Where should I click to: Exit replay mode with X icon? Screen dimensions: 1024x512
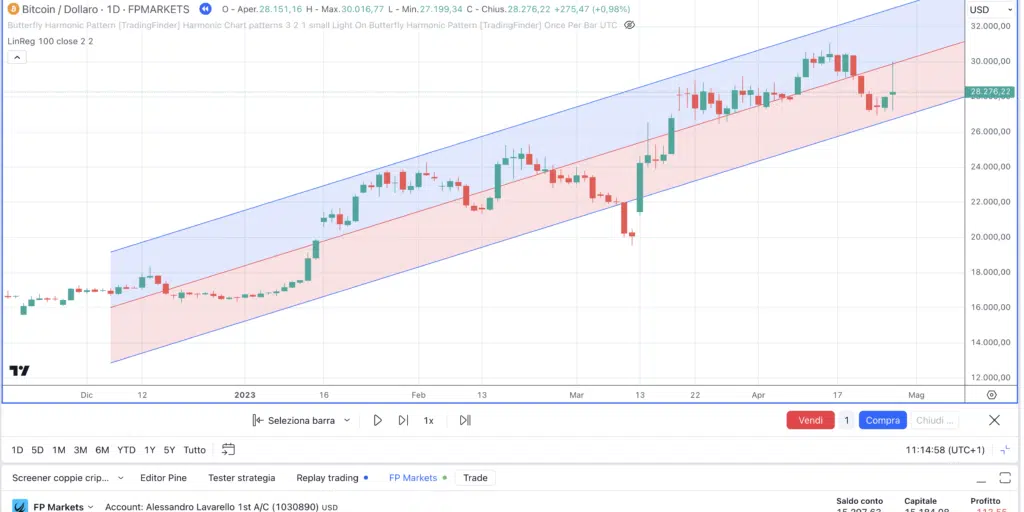pyautogui.click(x=994, y=421)
